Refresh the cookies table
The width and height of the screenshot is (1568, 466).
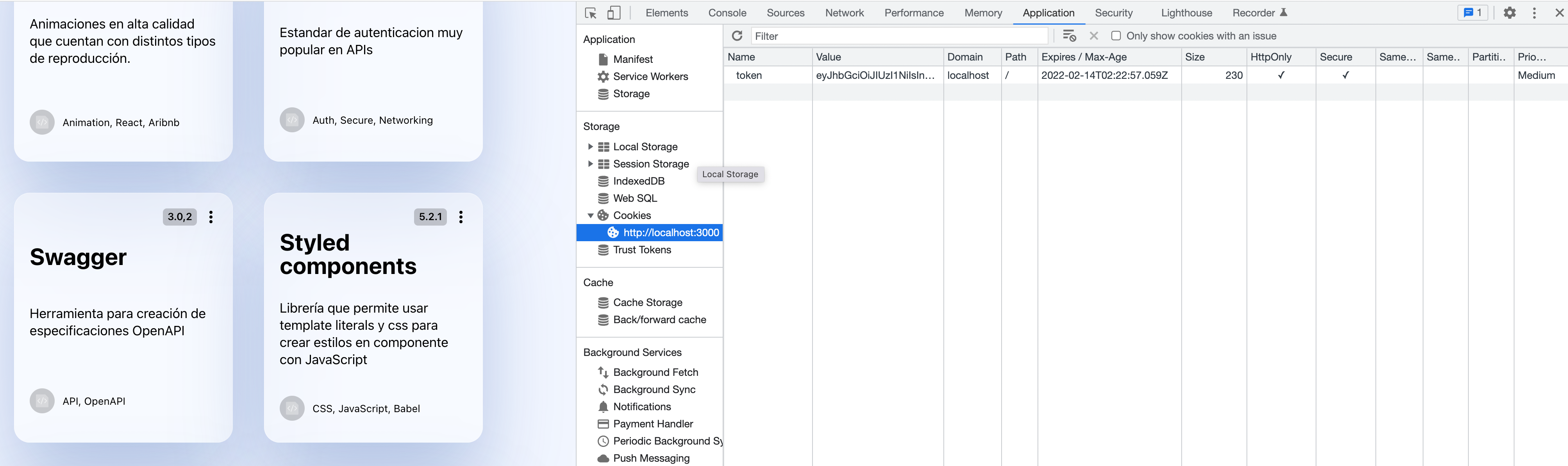[736, 36]
